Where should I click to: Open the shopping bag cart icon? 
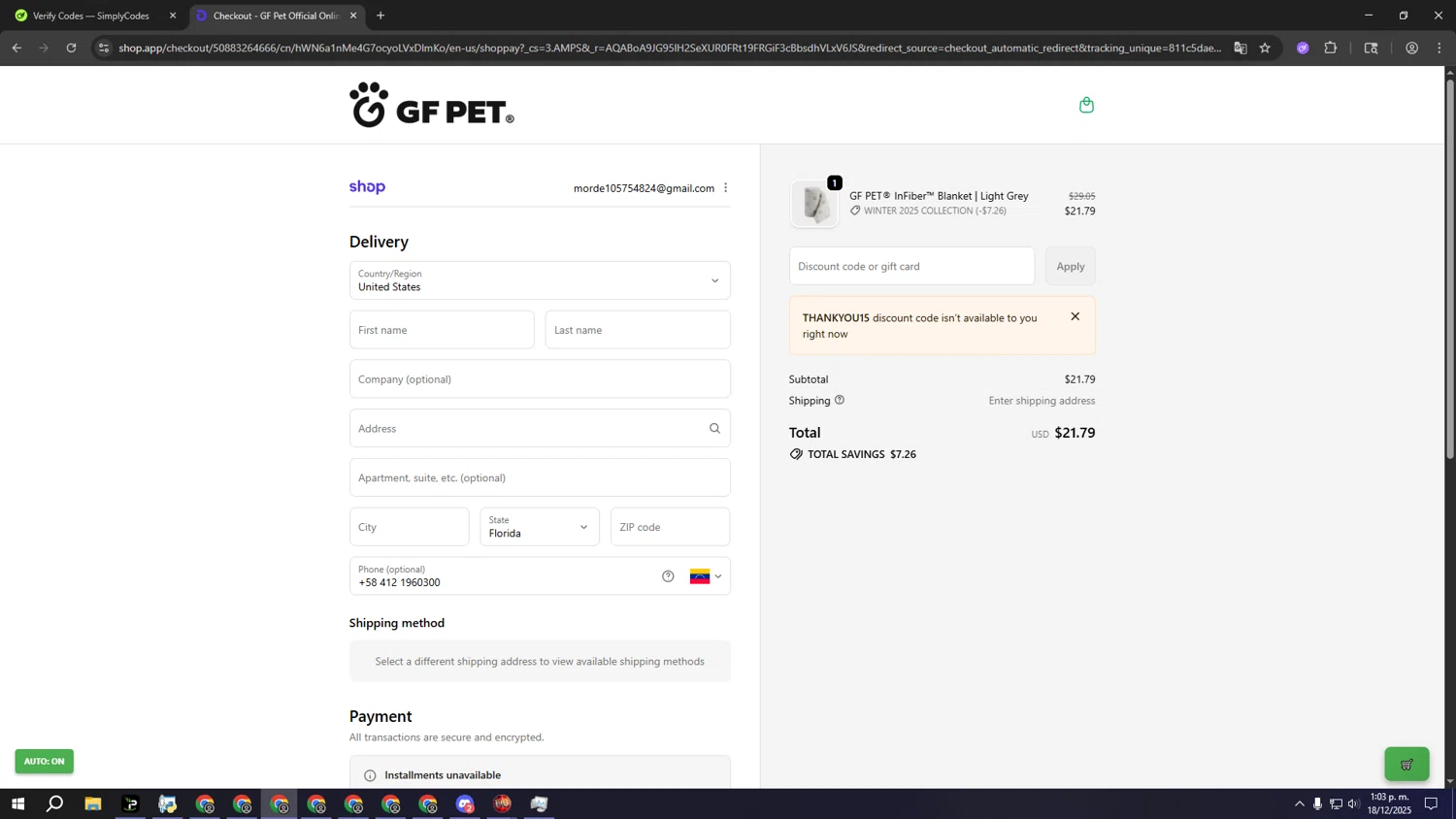click(1086, 105)
